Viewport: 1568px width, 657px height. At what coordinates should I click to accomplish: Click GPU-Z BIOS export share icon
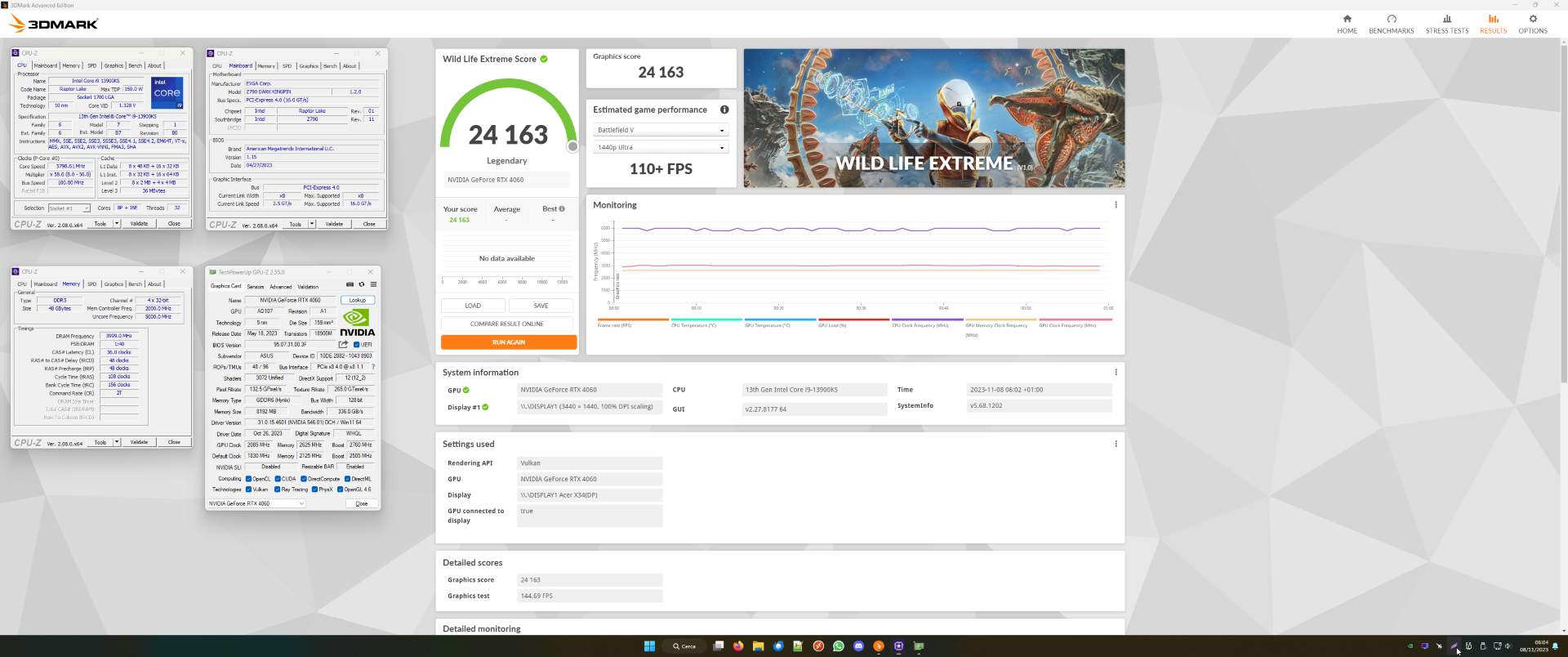pos(343,344)
